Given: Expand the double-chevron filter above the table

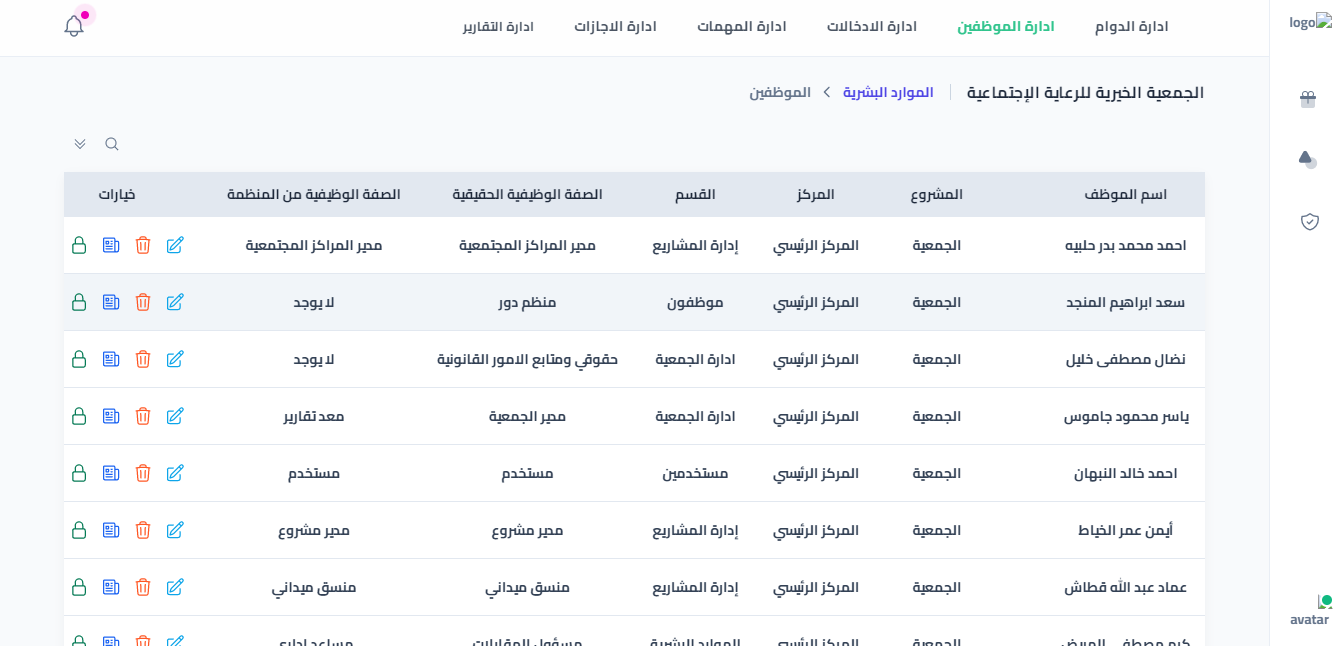Looking at the screenshot, I should 80,144.
